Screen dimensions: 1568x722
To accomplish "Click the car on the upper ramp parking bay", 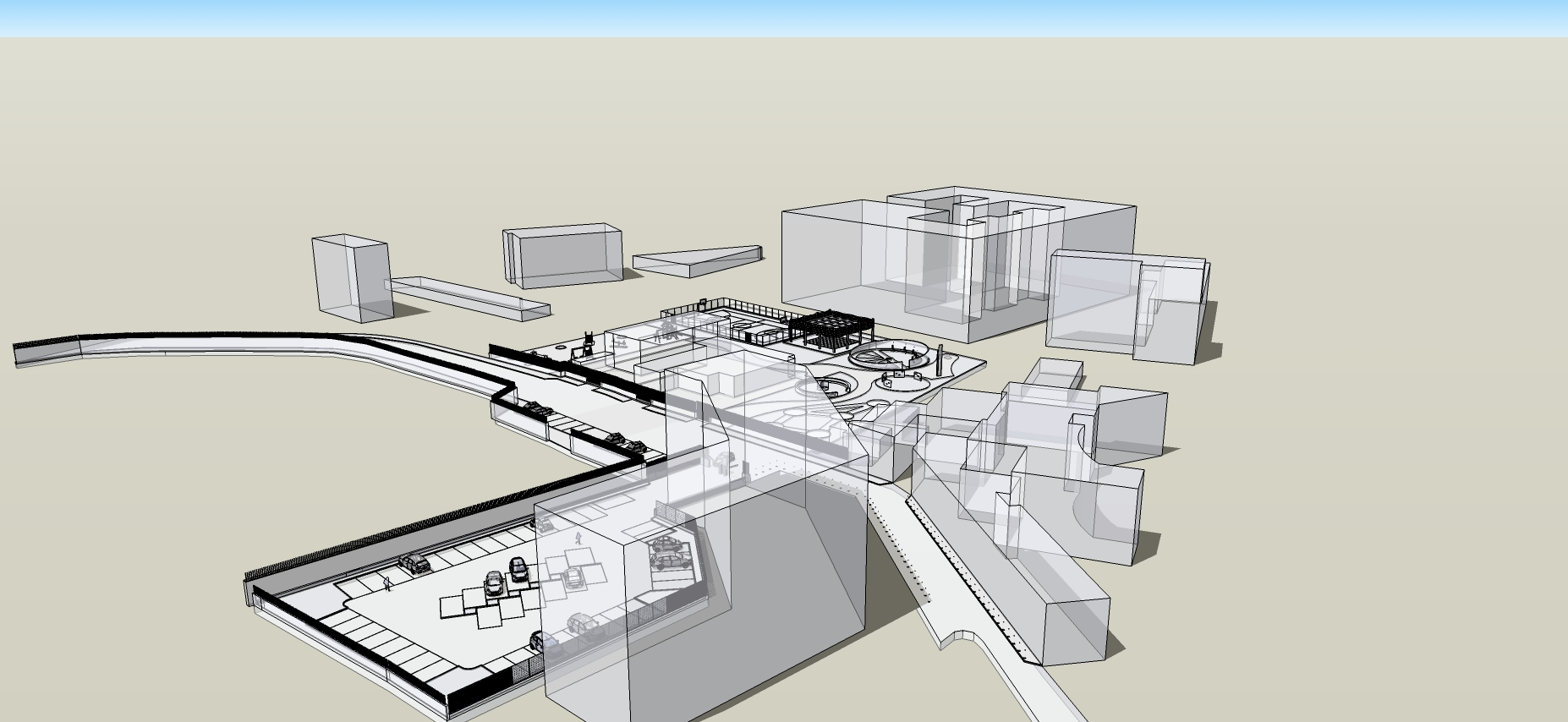I will click(x=539, y=410).
